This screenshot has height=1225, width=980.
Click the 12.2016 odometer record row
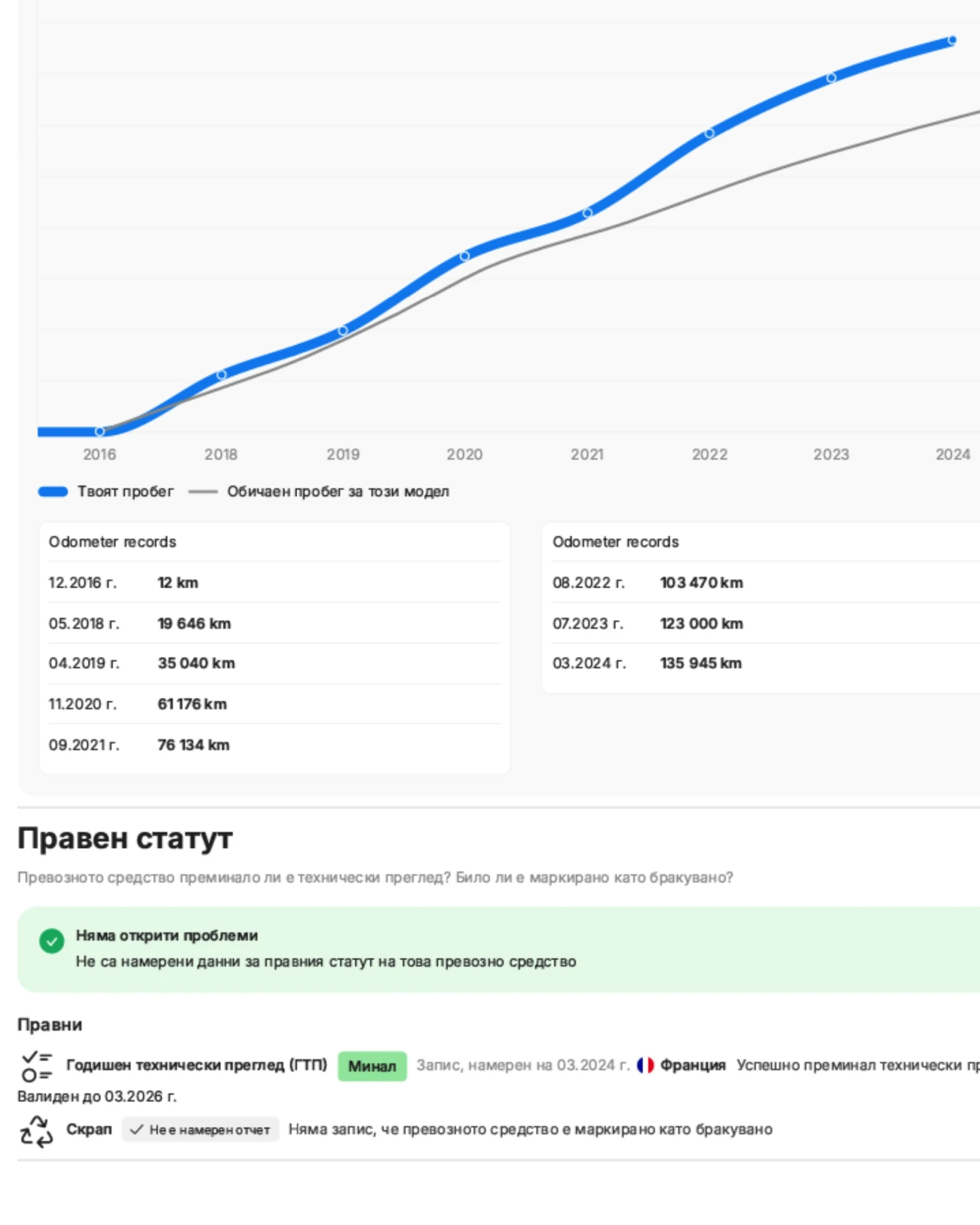274,582
